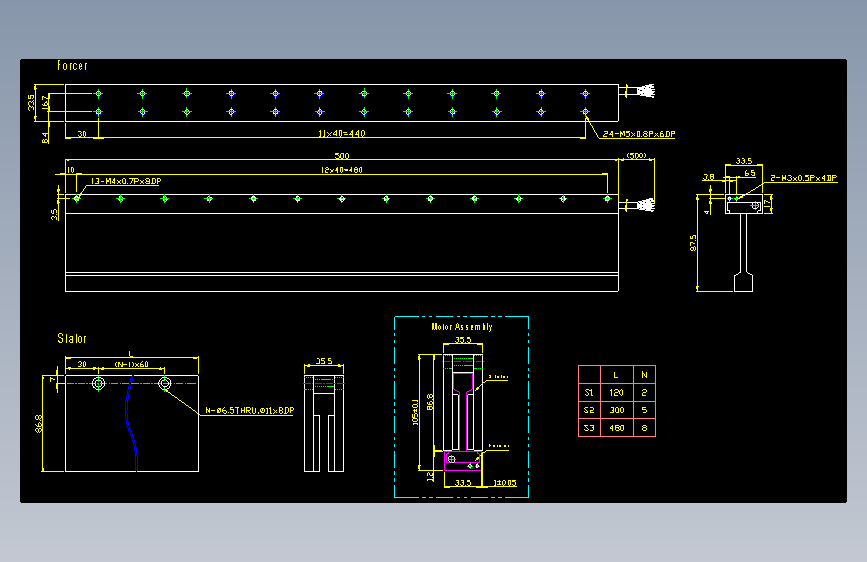The image size is (867, 562).
Task: Click the left counterbore hole in Stator view
Action: pos(98,383)
